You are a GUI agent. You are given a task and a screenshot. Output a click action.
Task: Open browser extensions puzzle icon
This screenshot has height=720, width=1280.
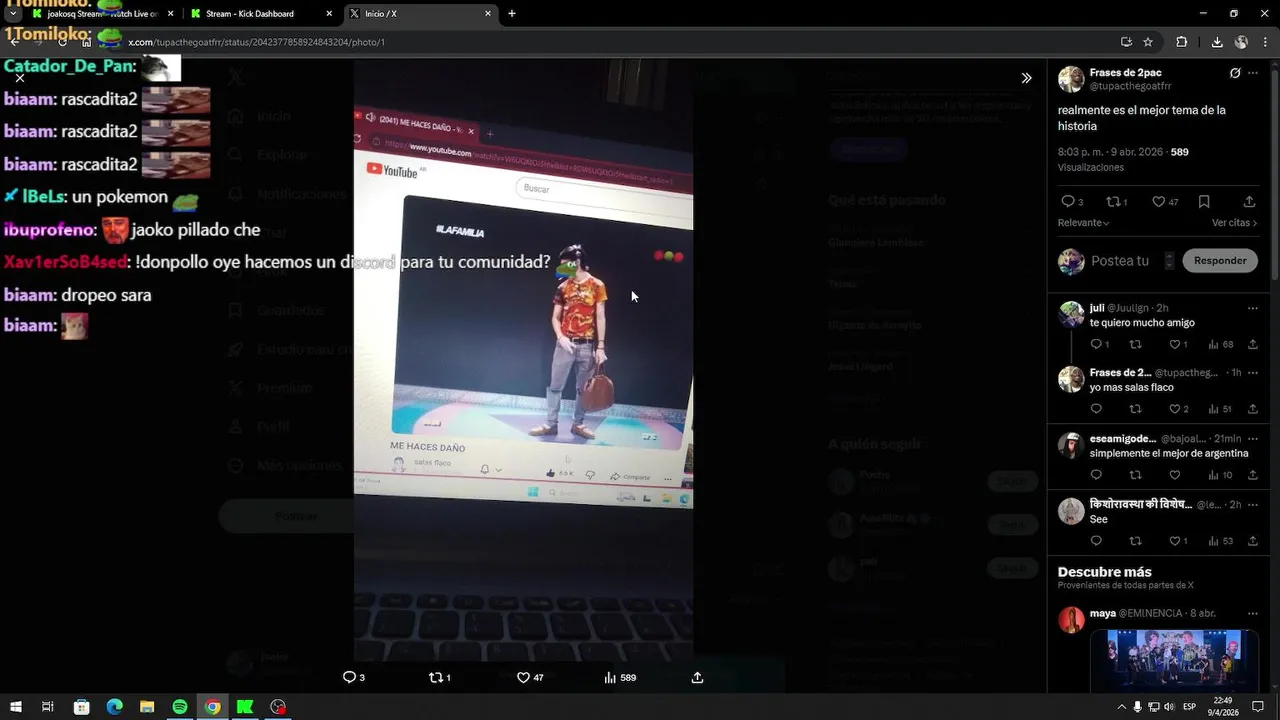1182,42
